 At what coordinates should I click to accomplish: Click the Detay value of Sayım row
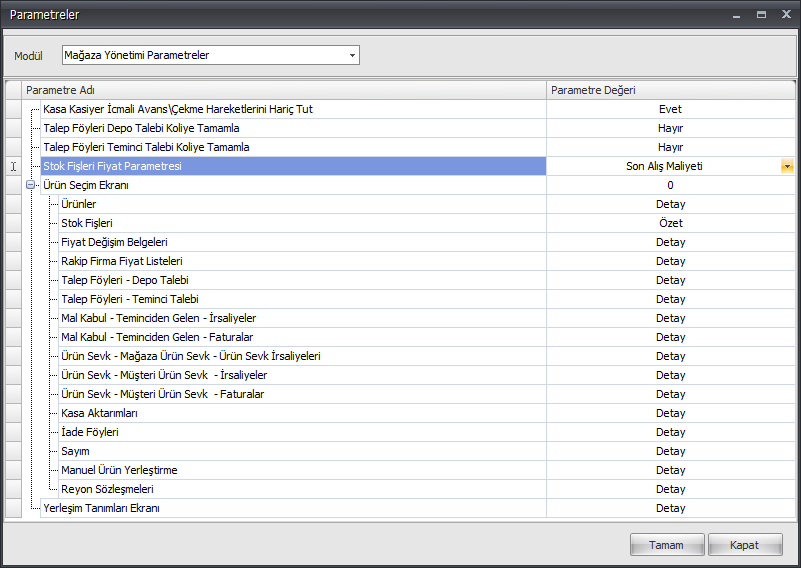pyautogui.click(x=671, y=451)
